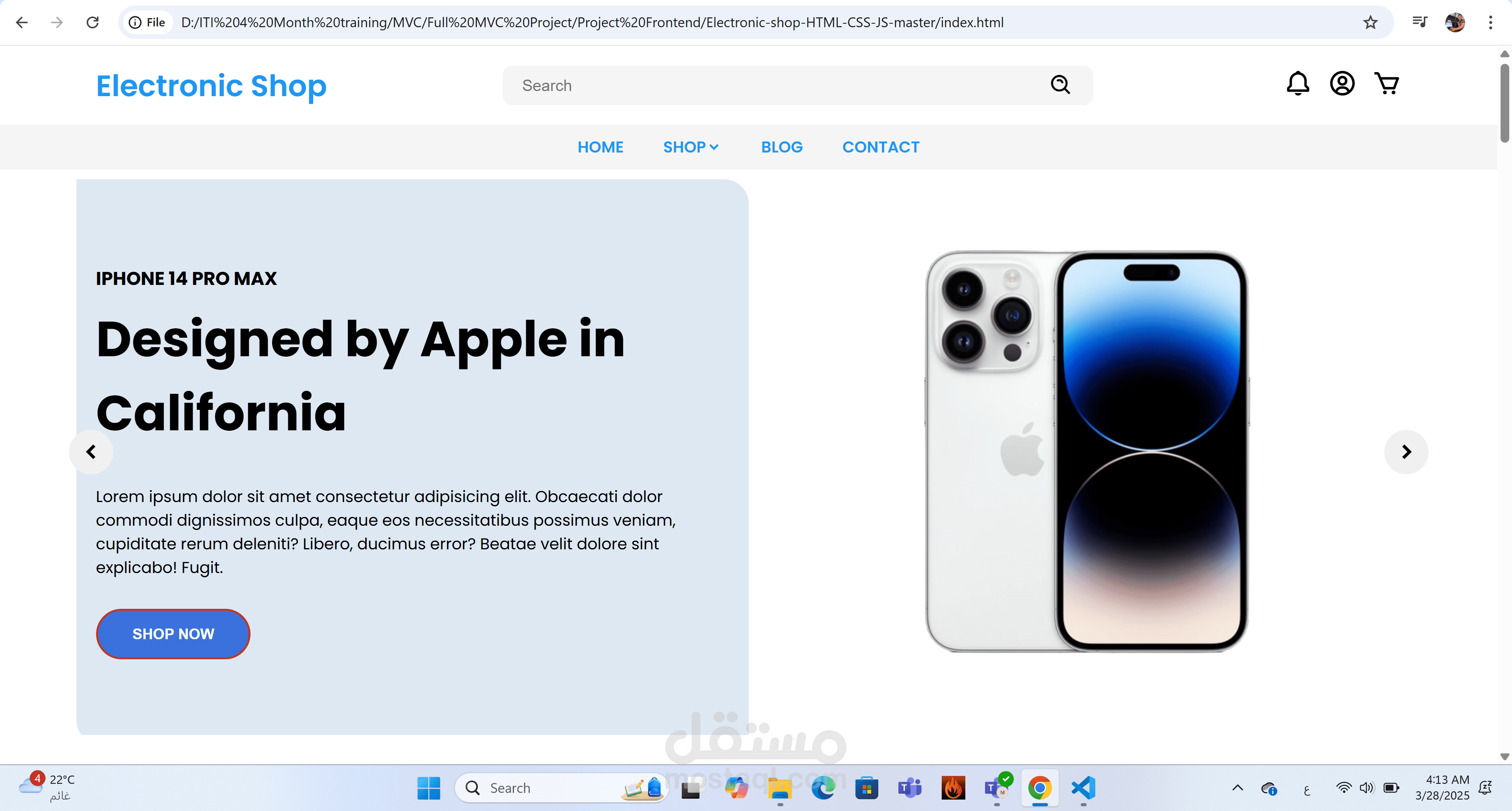Open the volume control in system tray

[1367, 788]
